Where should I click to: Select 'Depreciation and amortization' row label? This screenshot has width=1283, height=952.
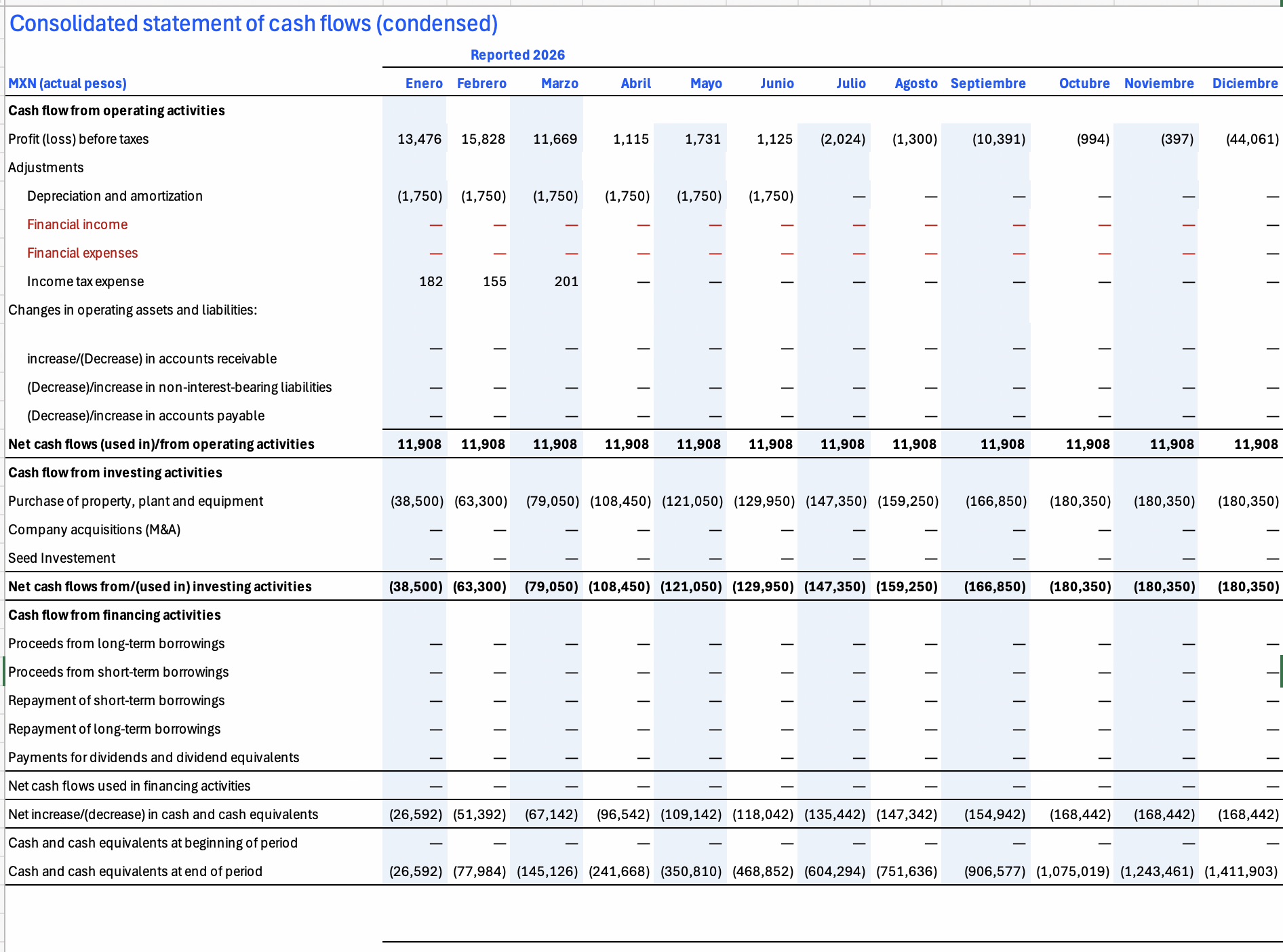(115, 196)
